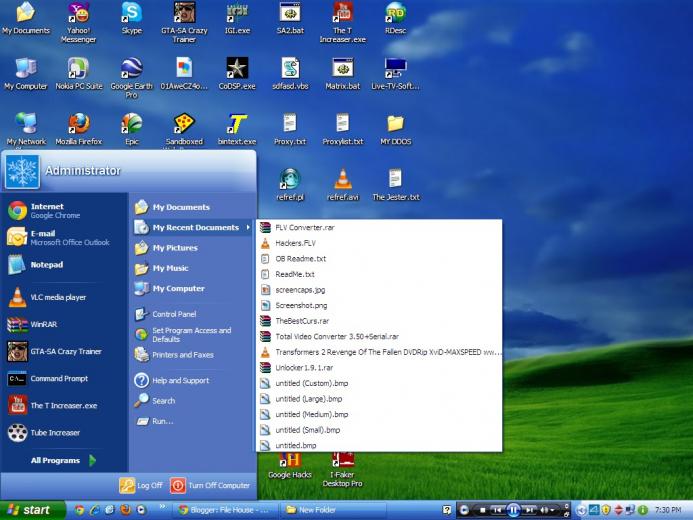This screenshot has width=693, height=520.
Task: Launch Tube Increaser from Start menu
Action: click(x=64, y=433)
